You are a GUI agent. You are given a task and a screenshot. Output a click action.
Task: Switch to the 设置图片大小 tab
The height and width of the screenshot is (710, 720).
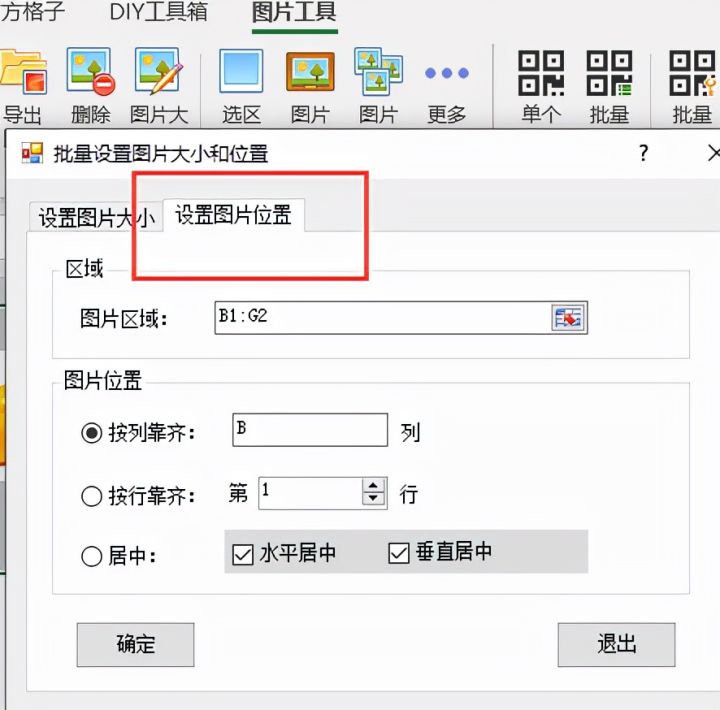click(x=95, y=217)
